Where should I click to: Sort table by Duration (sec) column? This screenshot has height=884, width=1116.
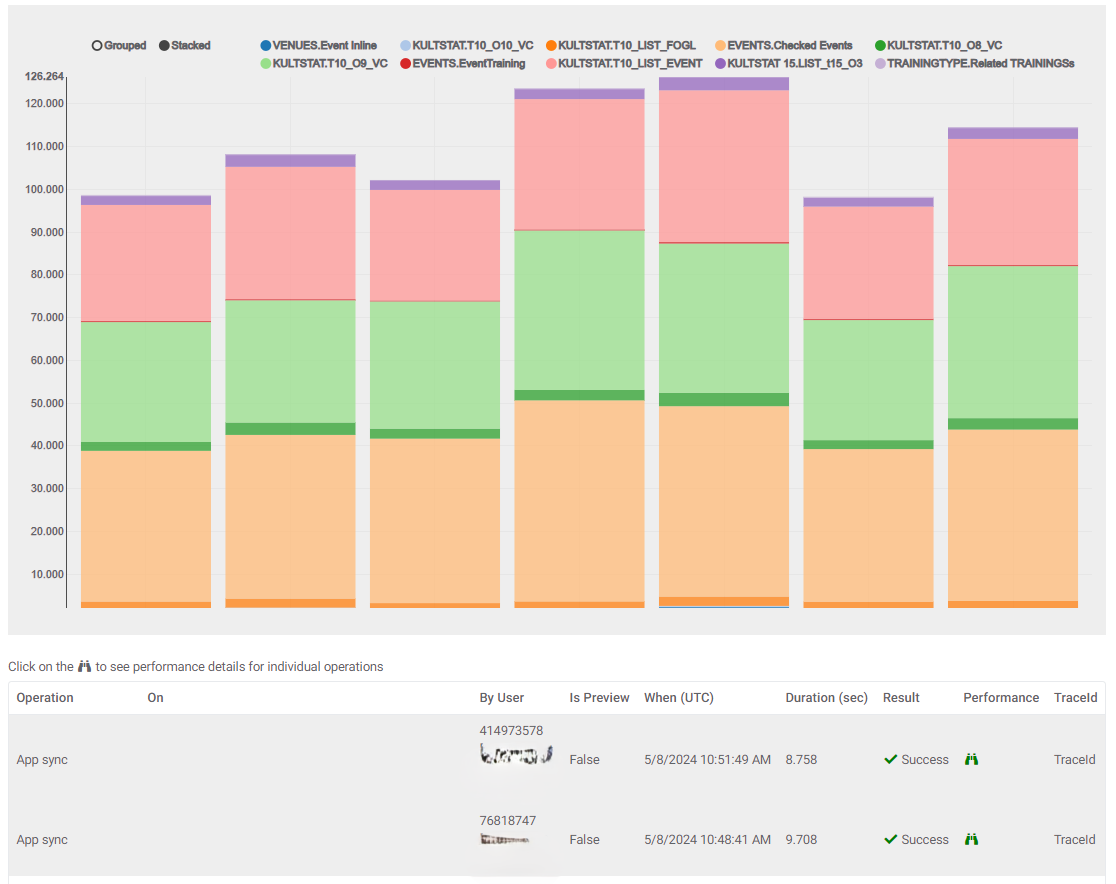pyautogui.click(x=826, y=698)
